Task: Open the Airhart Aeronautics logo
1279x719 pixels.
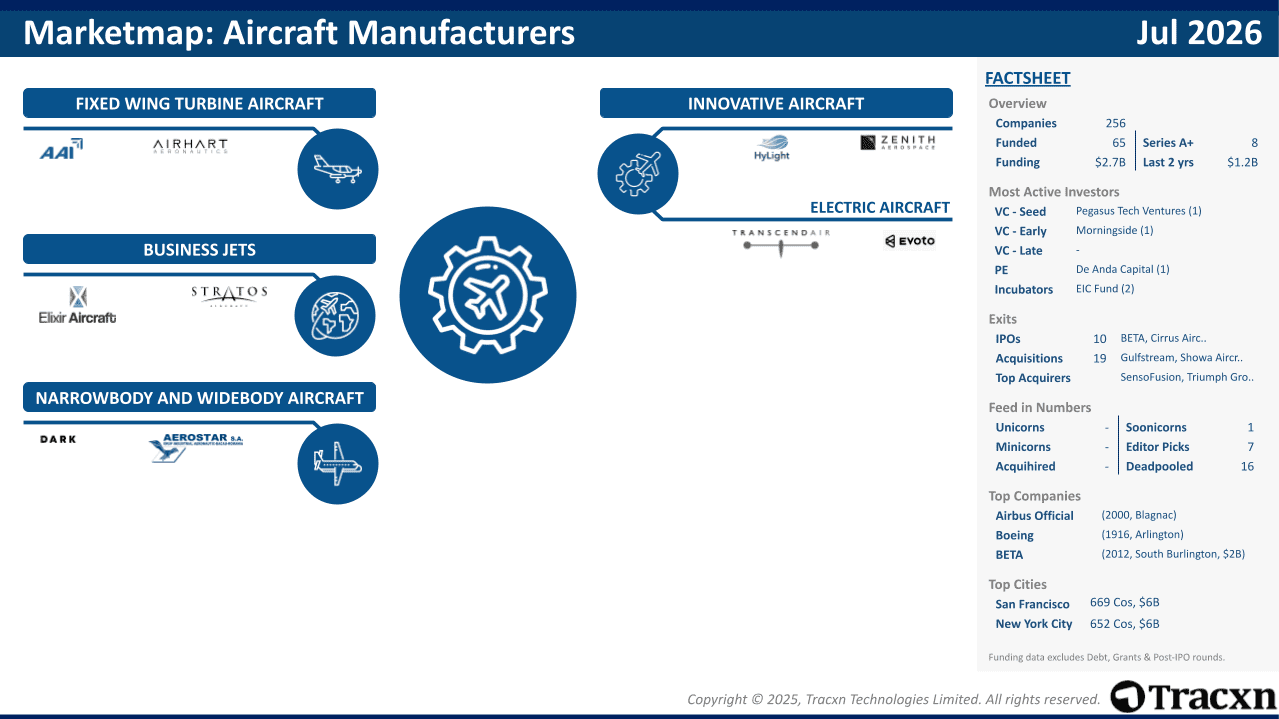Action: pos(190,147)
